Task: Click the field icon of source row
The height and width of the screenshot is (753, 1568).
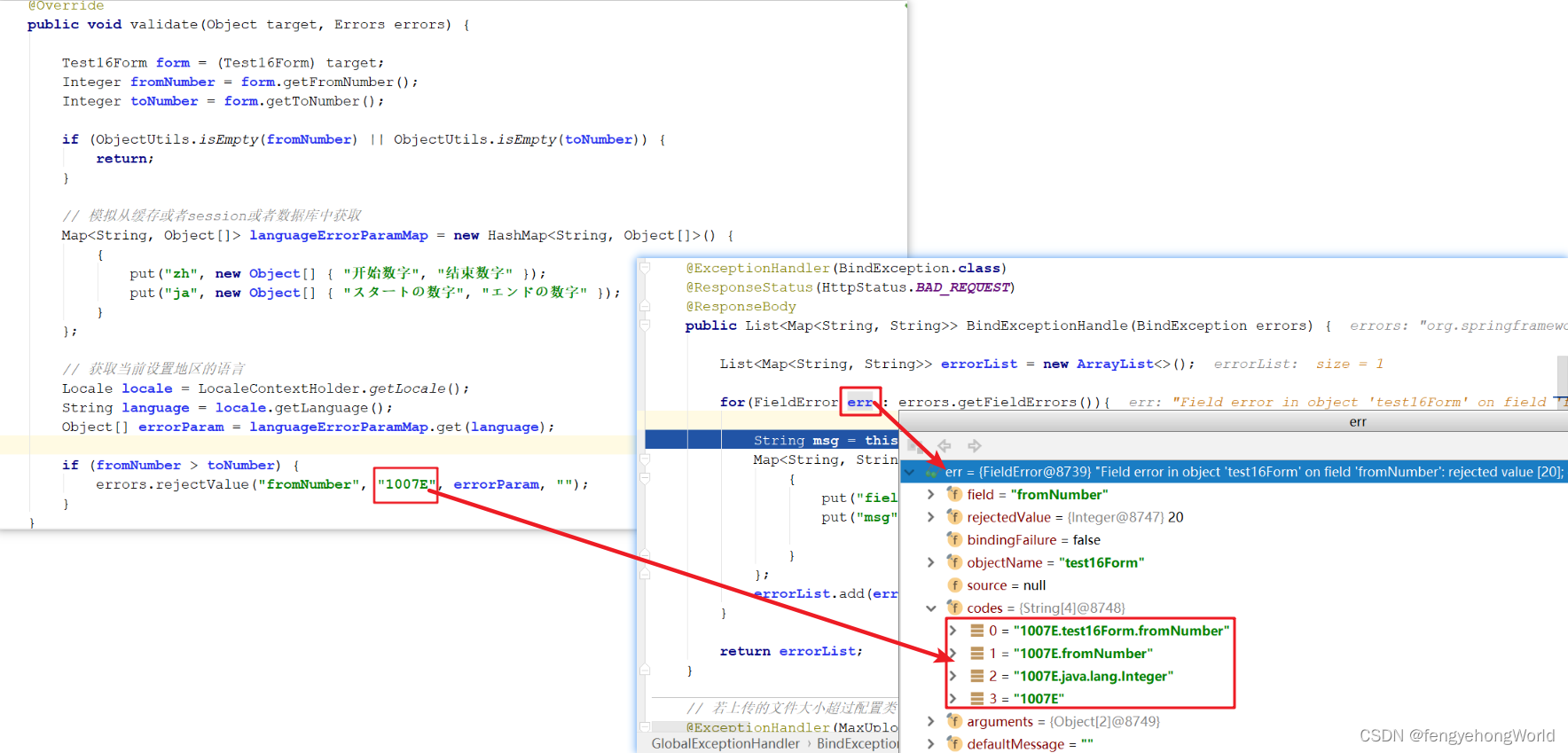Action: pos(954,585)
